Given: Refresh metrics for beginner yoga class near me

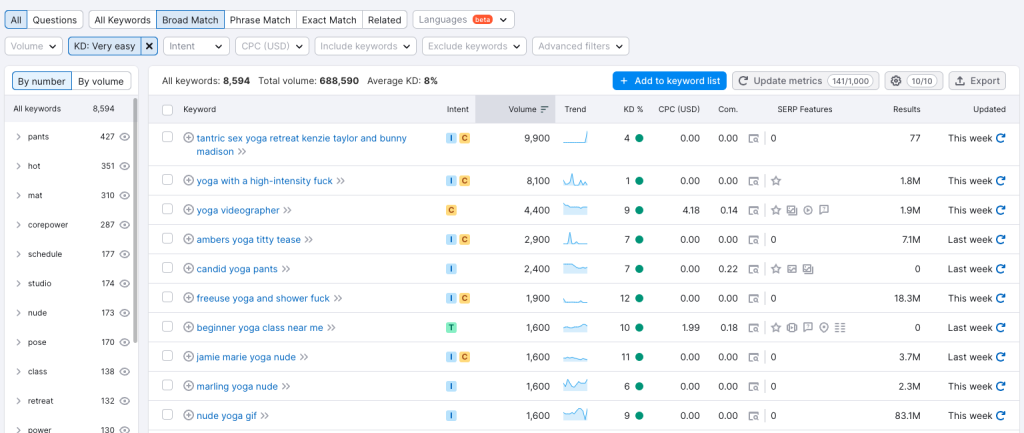Looking at the screenshot, I should coord(1000,328).
